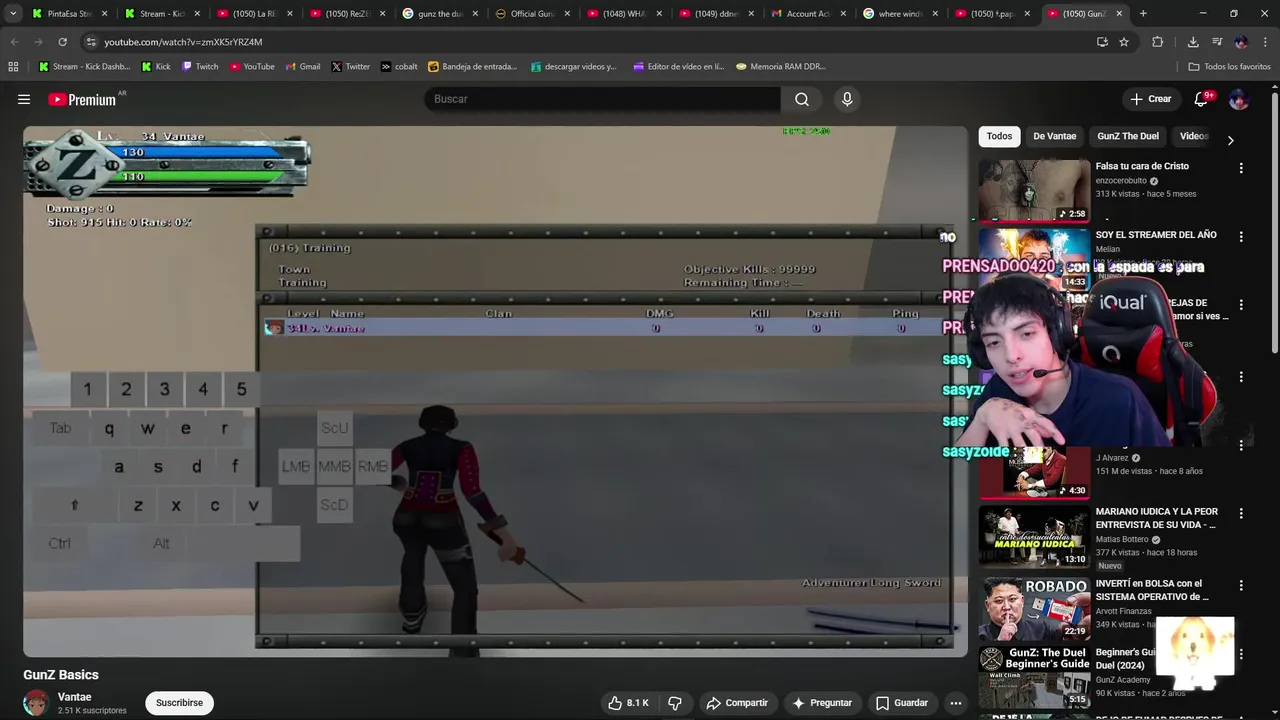This screenshot has height=720, width=1280.
Task: Select the Todos filter chip
Action: (999, 136)
